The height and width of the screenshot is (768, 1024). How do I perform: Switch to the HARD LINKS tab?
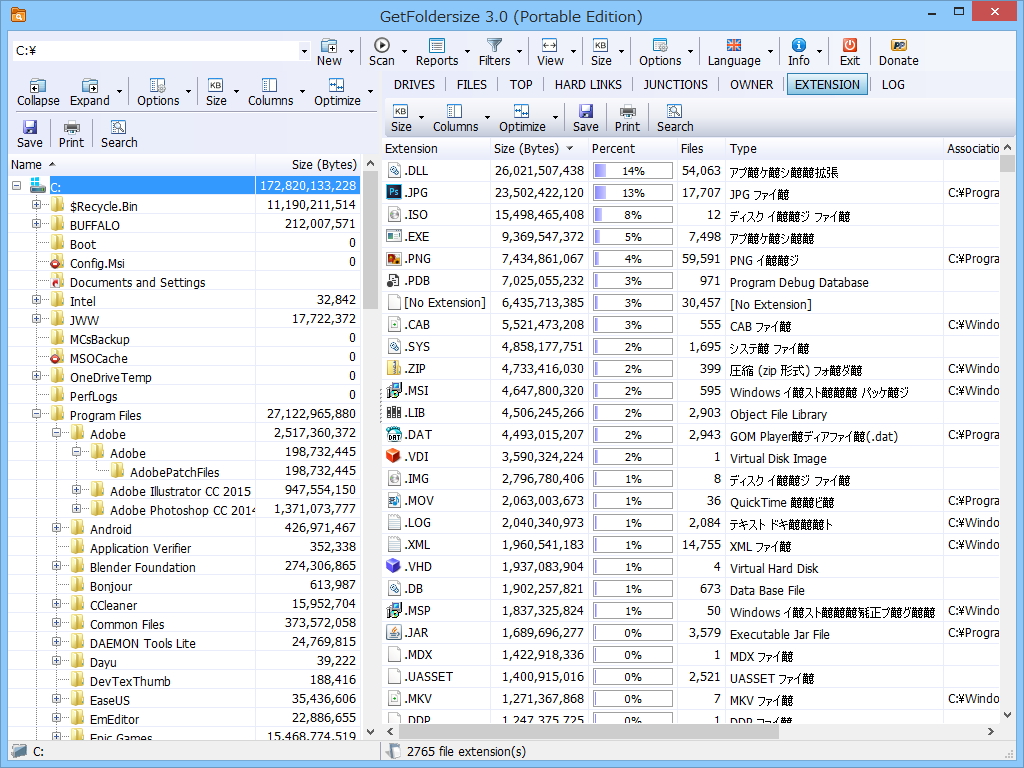click(x=588, y=84)
